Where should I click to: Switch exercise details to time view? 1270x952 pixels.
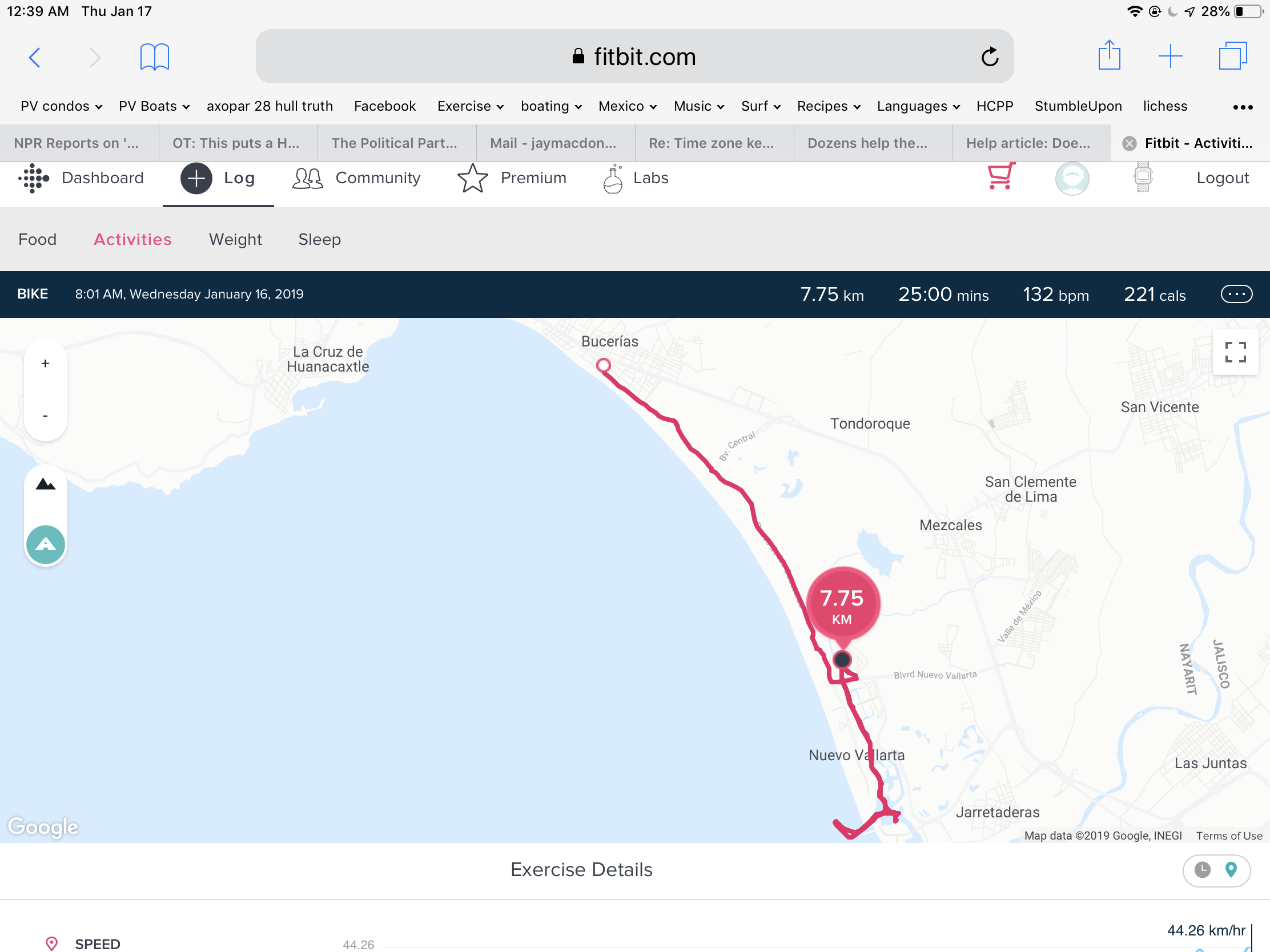pyautogui.click(x=1201, y=870)
